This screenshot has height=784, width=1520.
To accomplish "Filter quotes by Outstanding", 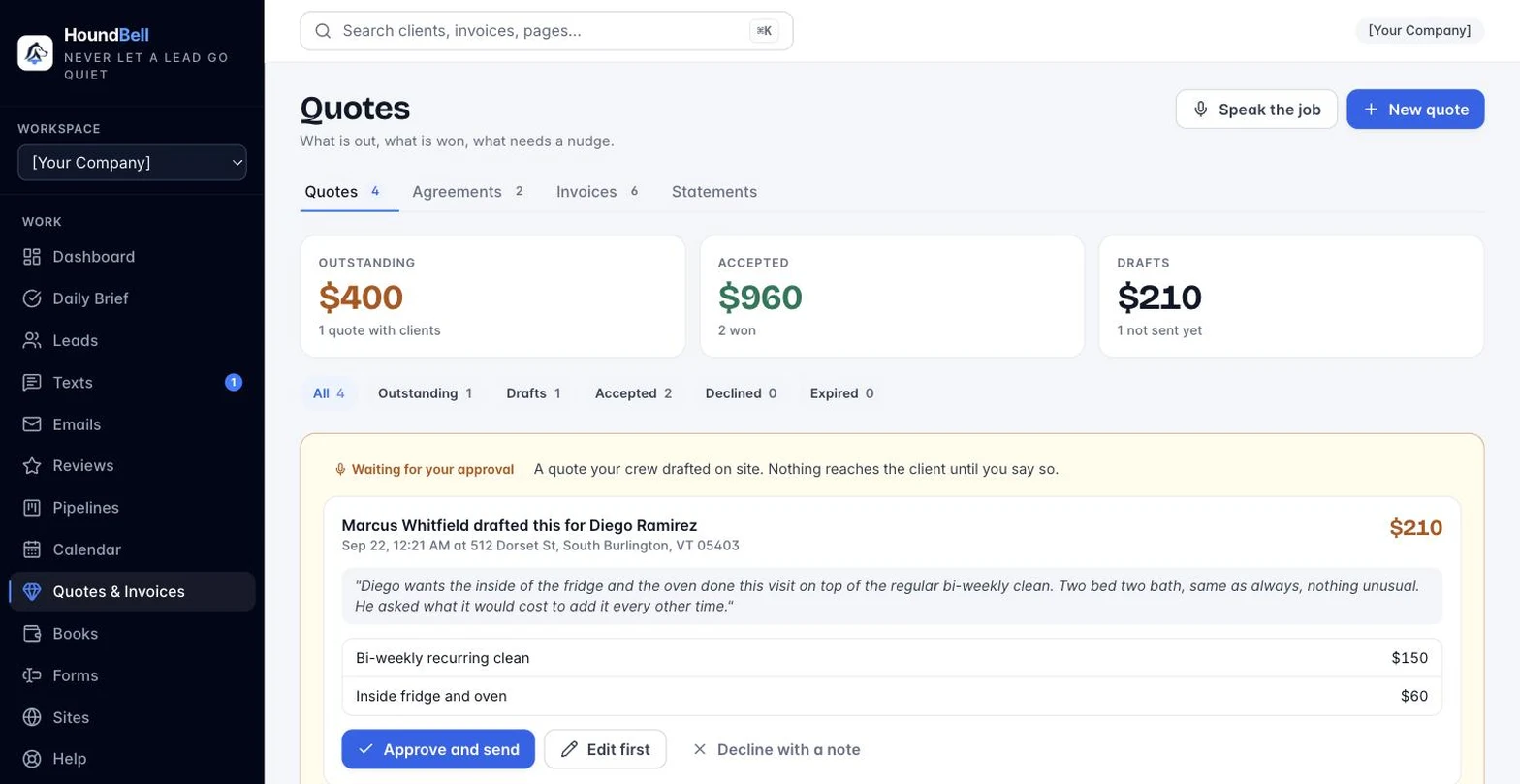I will [x=425, y=393].
